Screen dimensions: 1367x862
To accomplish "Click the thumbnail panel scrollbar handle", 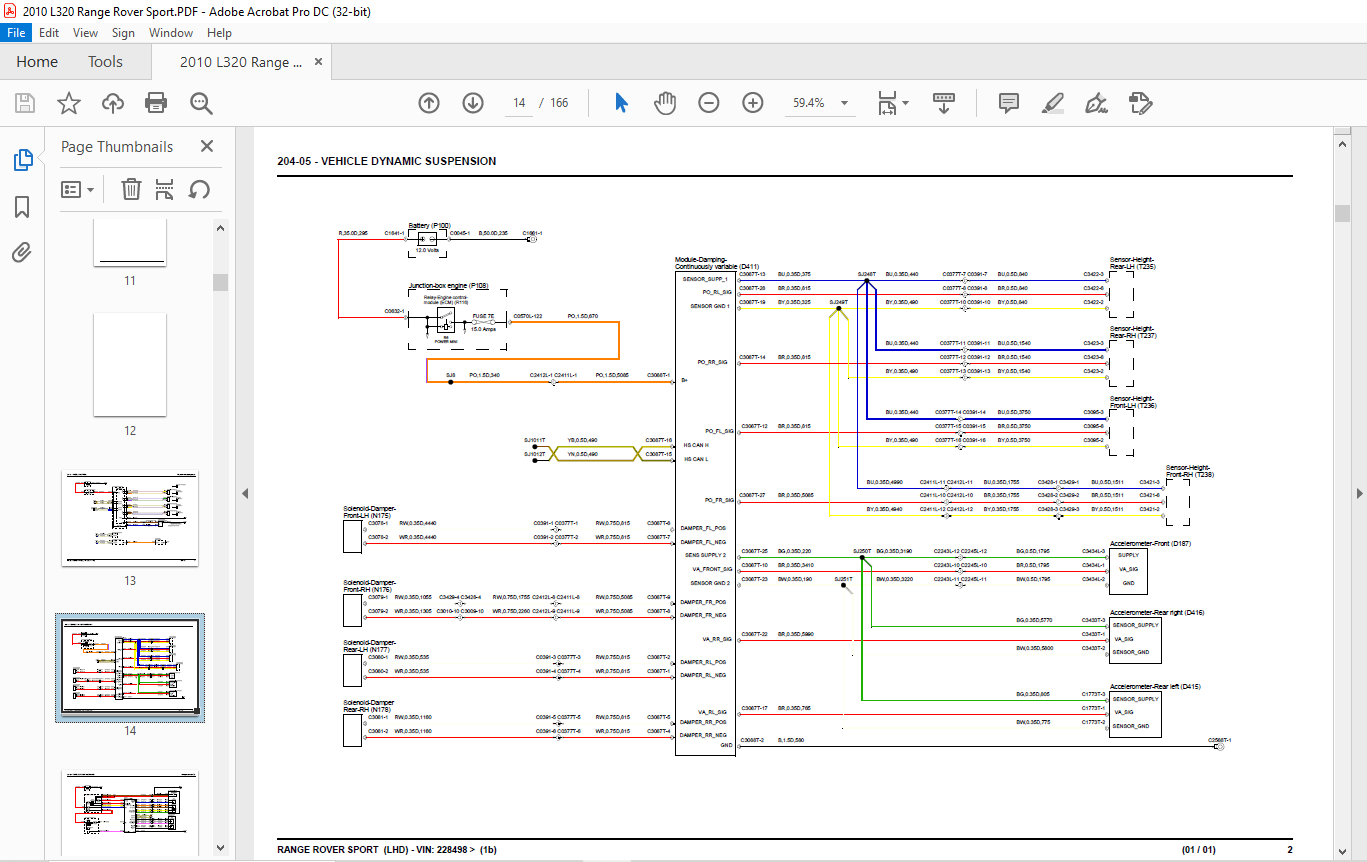I will click(x=220, y=282).
